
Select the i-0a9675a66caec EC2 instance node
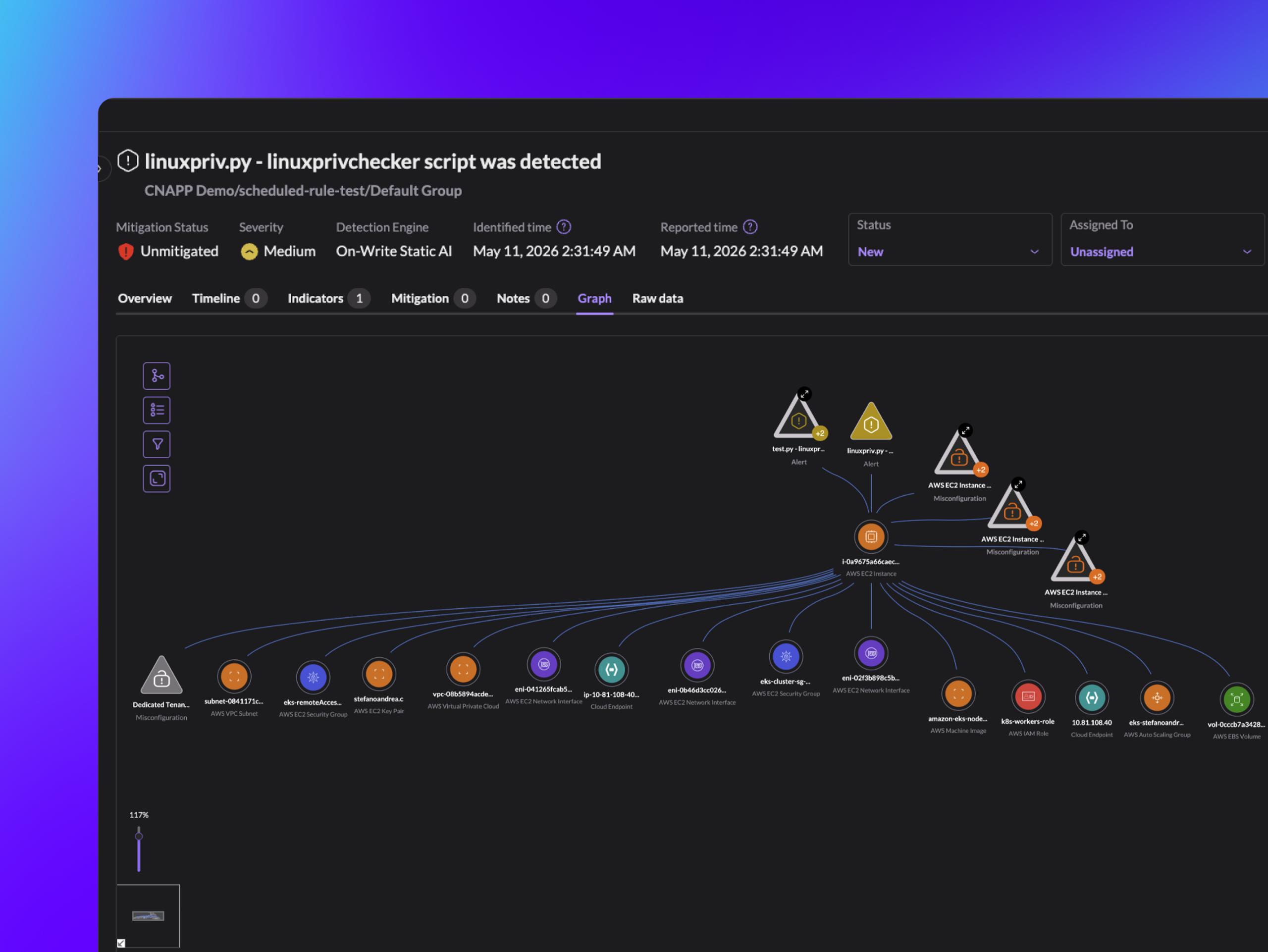coord(871,537)
